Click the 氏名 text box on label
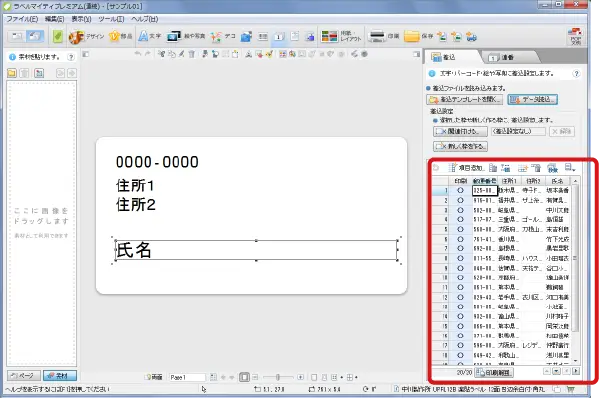 point(256,250)
